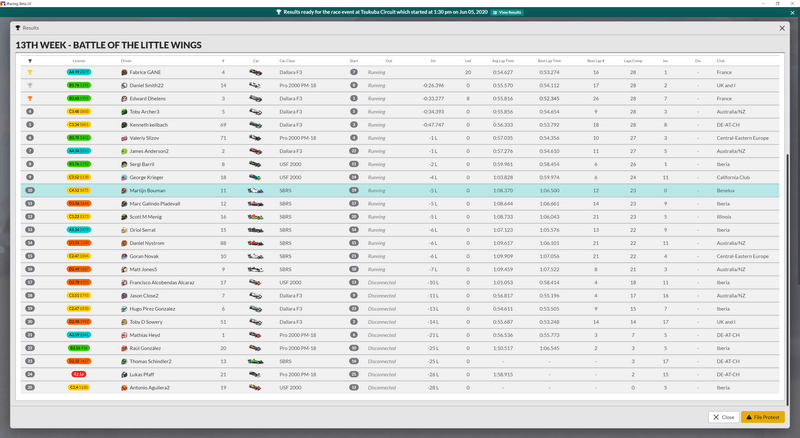Click the car icon in Sergi Barril's row
The width and height of the screenshot is (800, 438).
tap(256, 164)
